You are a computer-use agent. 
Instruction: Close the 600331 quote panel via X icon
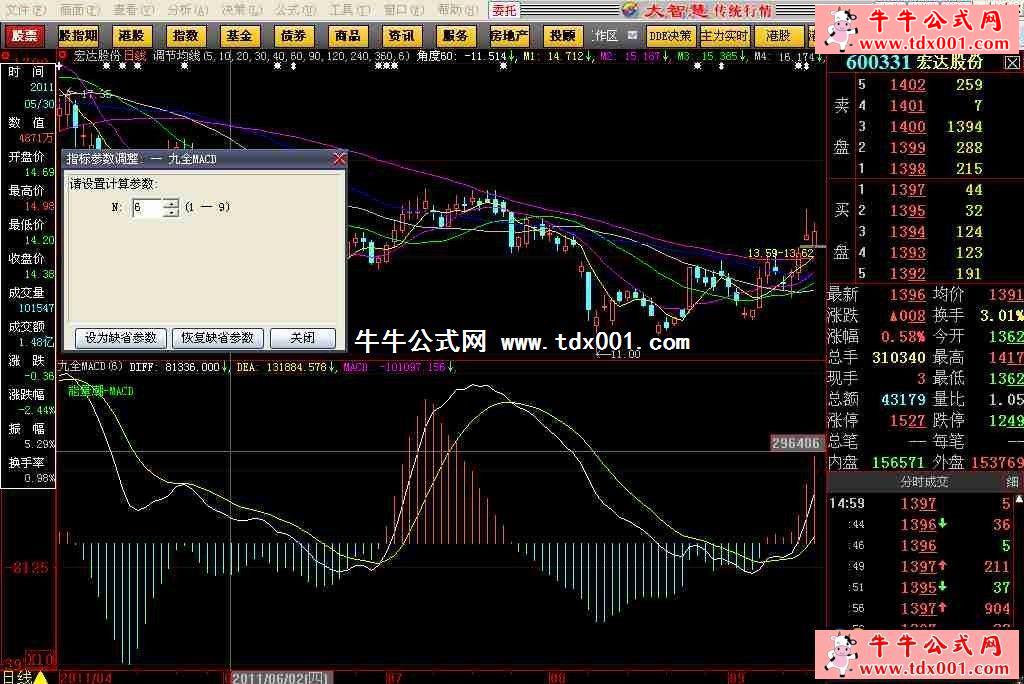coord(1012,63)
